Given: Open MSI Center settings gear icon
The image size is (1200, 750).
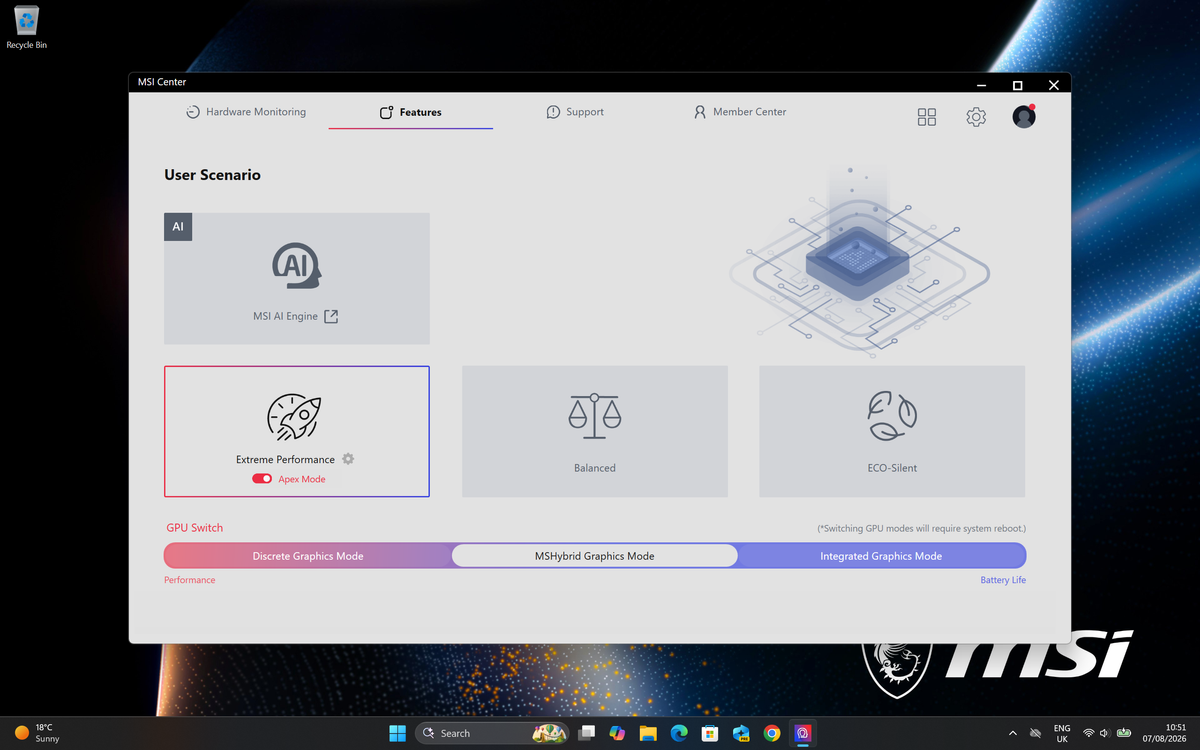Looking at the screenshot, I should (976, 117).
